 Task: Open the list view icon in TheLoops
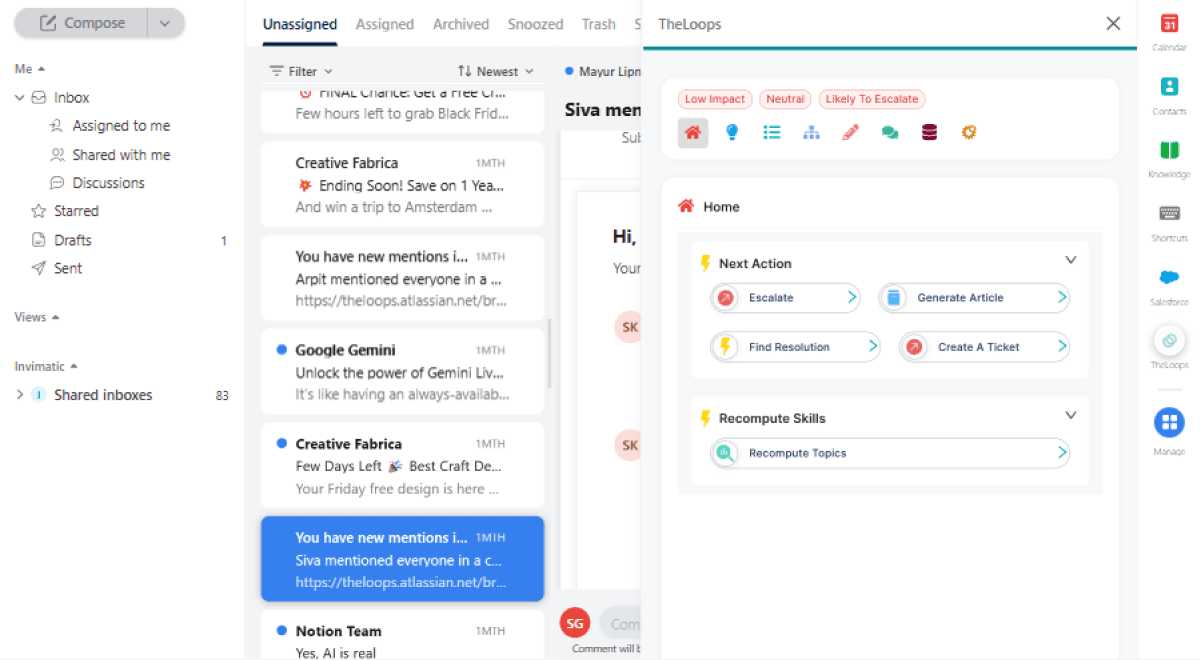[771, 132]
